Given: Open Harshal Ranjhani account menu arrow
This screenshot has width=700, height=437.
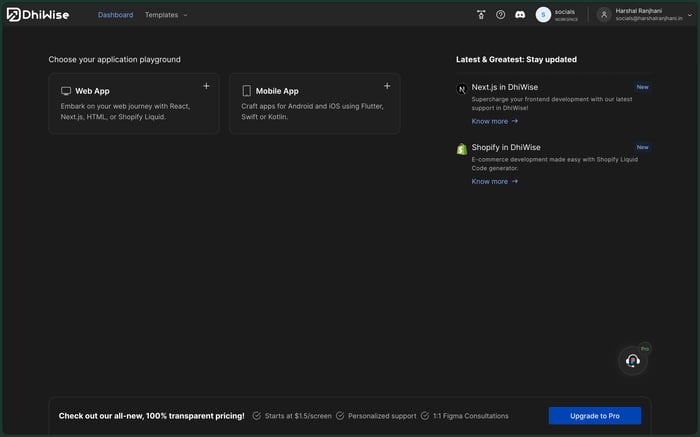Looking at the screenshot, I should (690, 15).
